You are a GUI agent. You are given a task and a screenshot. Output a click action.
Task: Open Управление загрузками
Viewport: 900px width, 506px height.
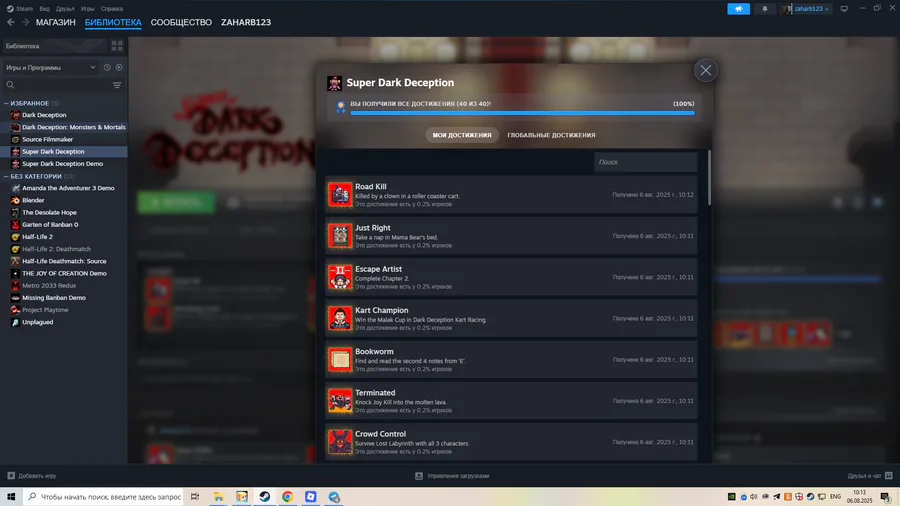tap(452, 476)
